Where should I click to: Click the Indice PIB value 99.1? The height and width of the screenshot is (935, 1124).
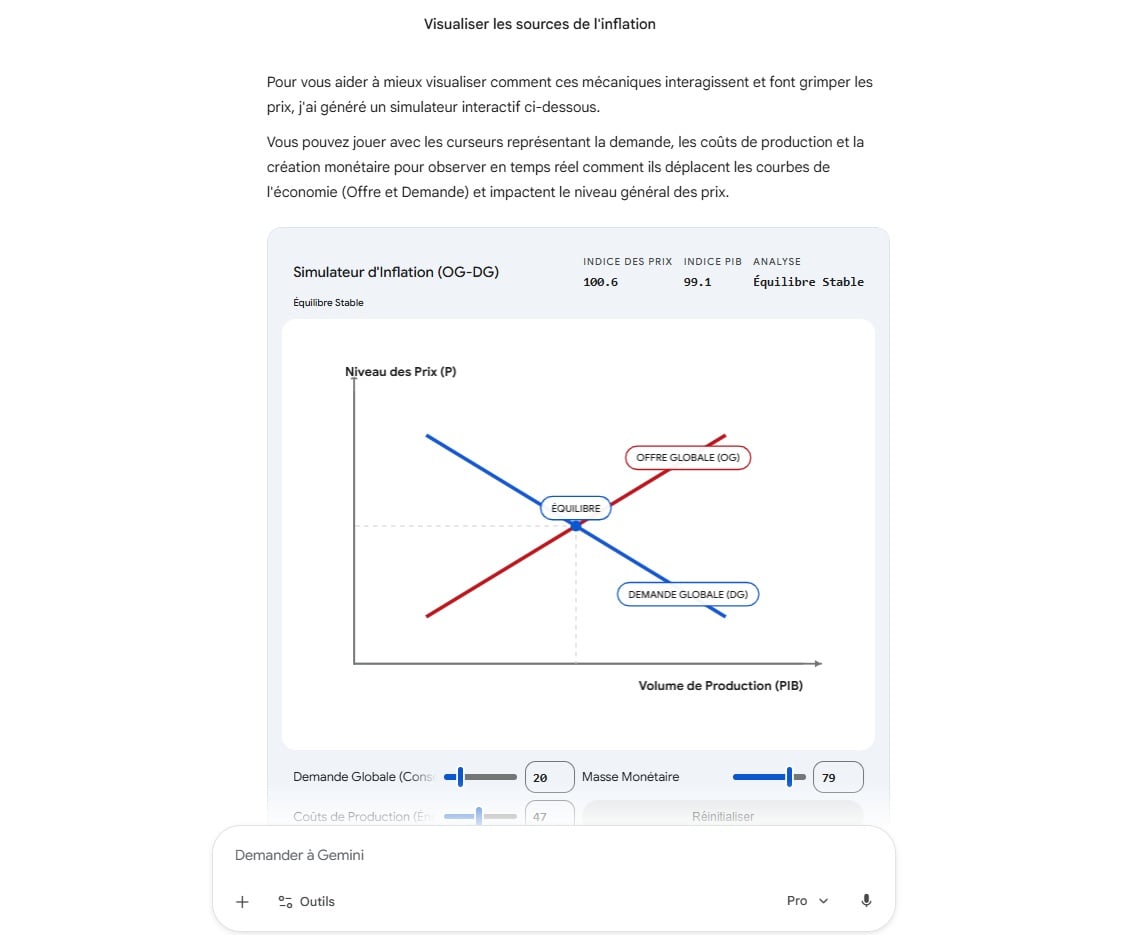(697, 282)
